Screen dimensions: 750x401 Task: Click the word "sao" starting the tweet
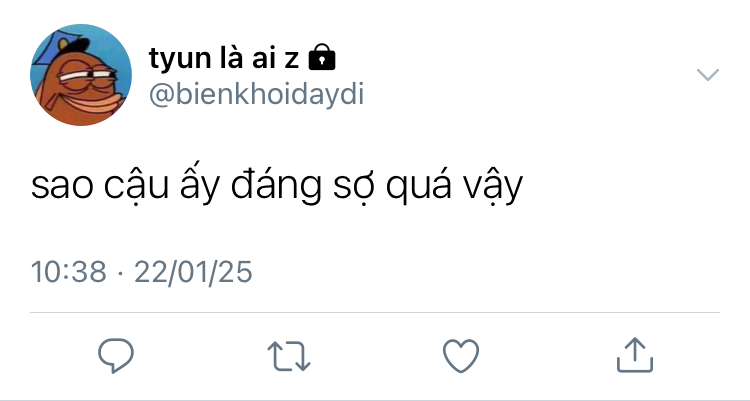[62, 186]
